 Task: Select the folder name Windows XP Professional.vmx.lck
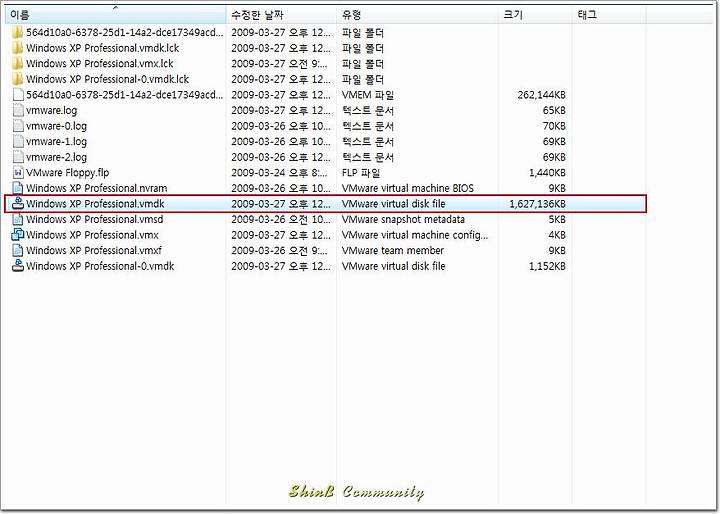click(x=100, y=63)
